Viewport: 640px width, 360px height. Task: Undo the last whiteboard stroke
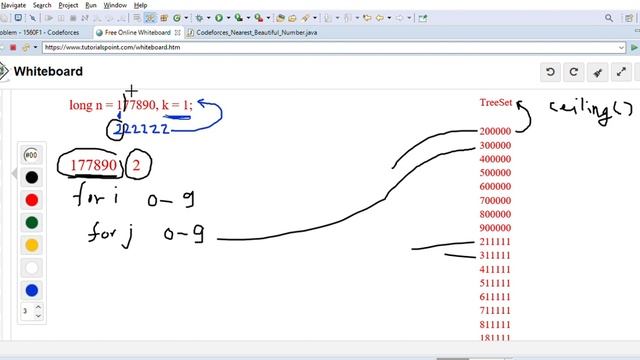coord(550,72)
